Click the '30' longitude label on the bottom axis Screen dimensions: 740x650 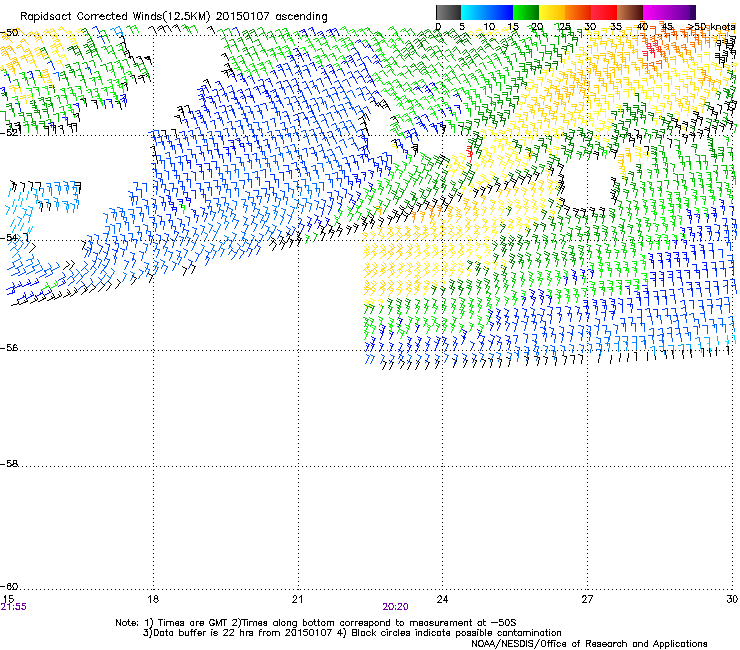(x=732, y=599)
